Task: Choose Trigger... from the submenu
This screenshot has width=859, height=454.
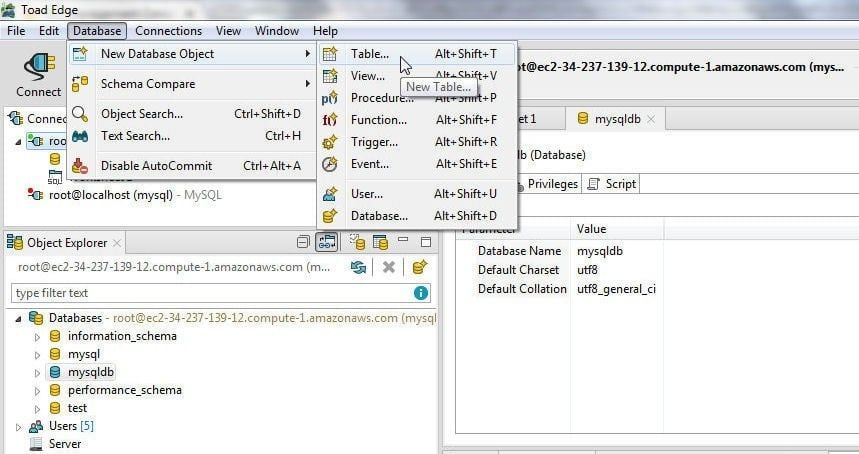Action: pyautogui.click(x=417, y=142)
